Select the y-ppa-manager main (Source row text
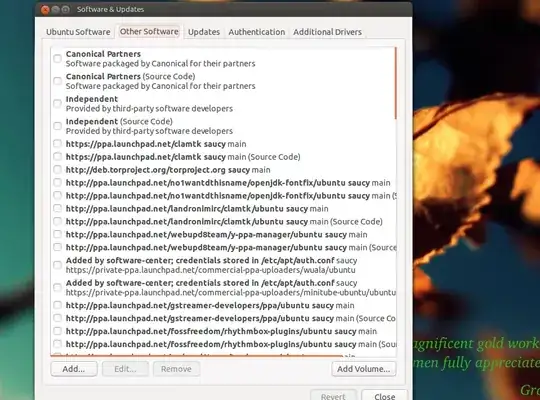 (231, 247)
